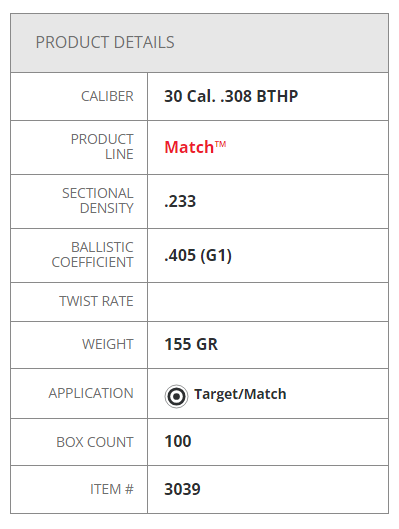Click the Application row label

(91, 393)
